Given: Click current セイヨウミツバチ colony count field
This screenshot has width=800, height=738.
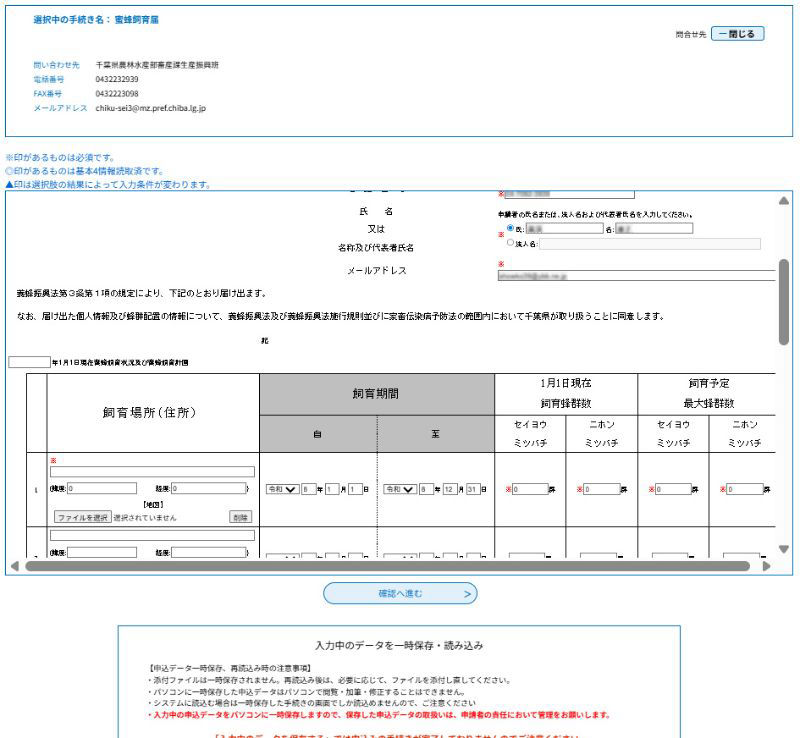Looking at the screenshot, I should click(530, 489).
